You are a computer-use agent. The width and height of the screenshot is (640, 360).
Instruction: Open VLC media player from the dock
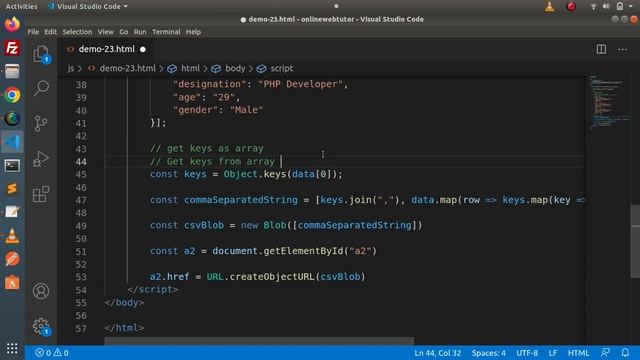pyautogui.click(x=12, y=236)
